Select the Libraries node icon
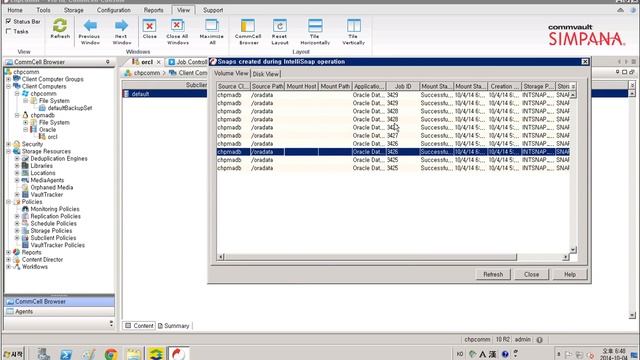The height and width of the screenshot is (360, 640). click(x=25, y=166)
